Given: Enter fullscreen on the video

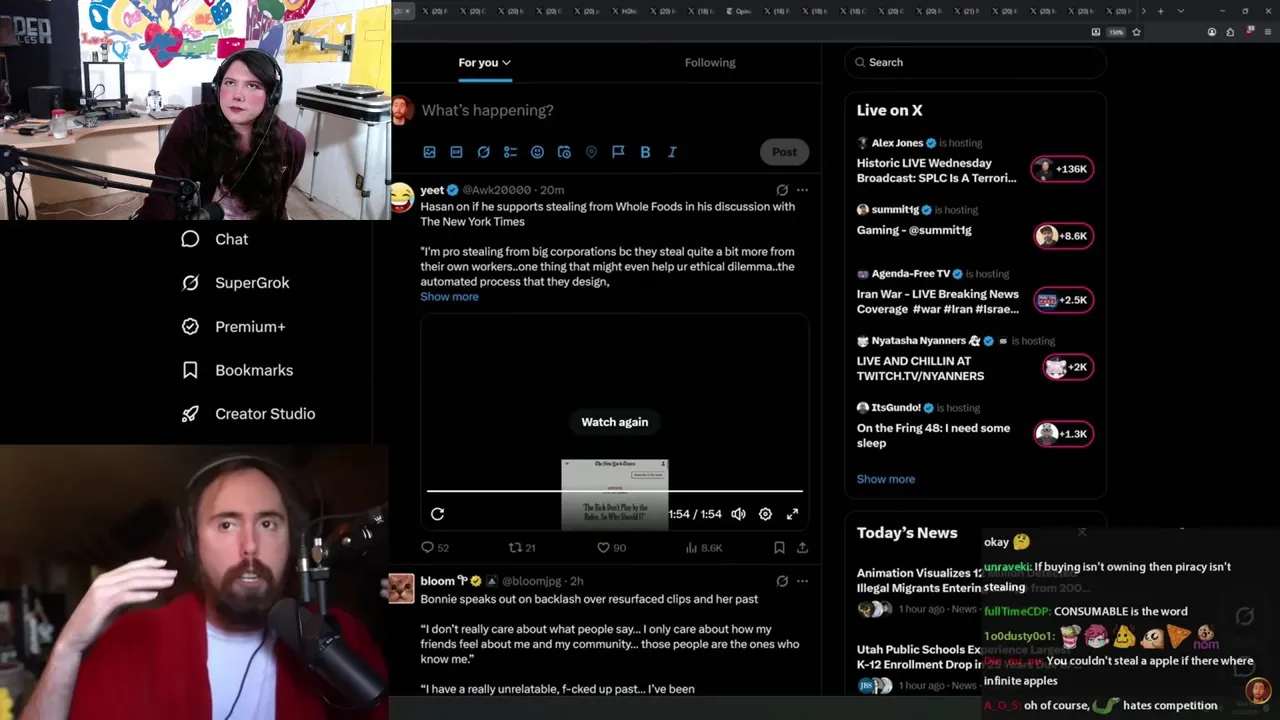Looking at the screenshot, I should [792, 514].
